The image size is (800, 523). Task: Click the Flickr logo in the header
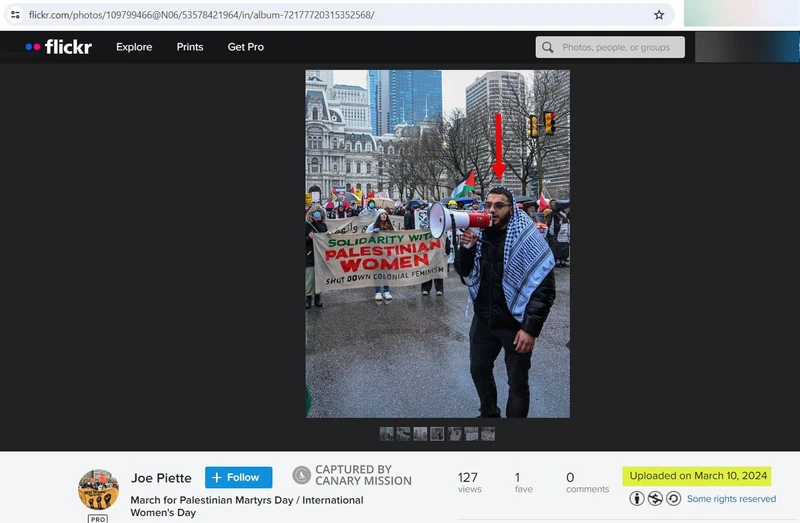coord(59,47)
